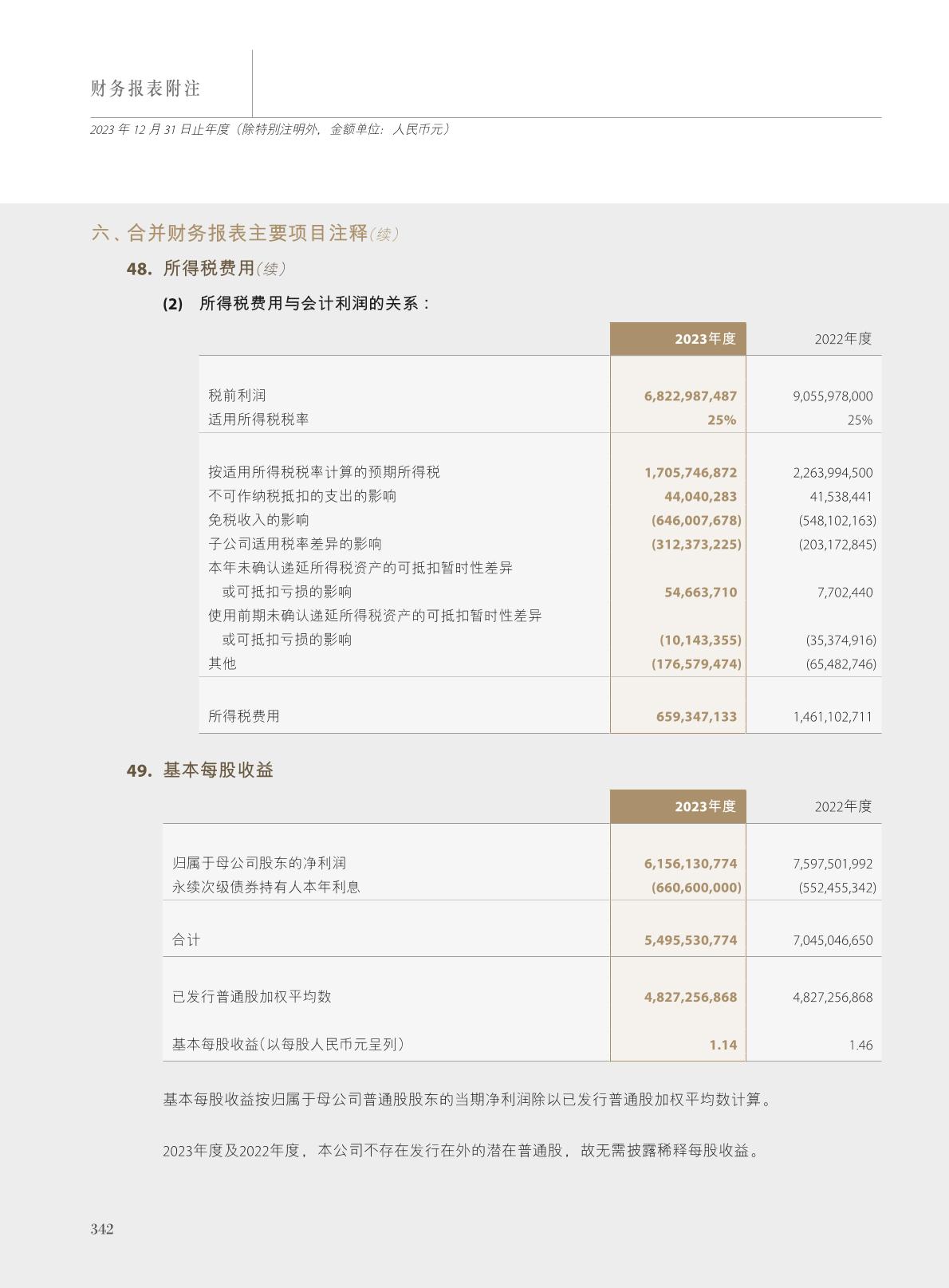Image resolution: width=949 pixels, height=1288 pixels.
Task: Select the 2022年度 header in income tax table
Action: coord(842,339)
